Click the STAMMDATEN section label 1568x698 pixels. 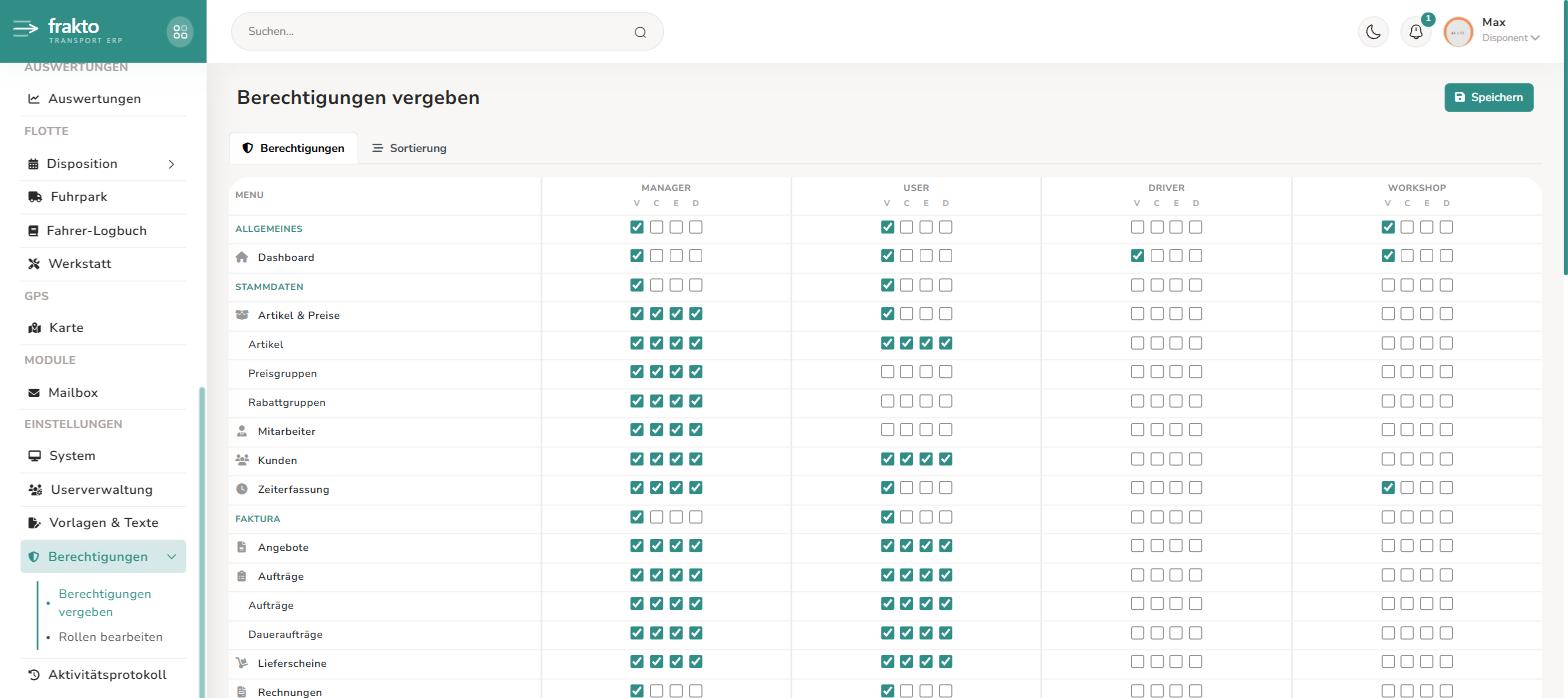coord(269,287)
